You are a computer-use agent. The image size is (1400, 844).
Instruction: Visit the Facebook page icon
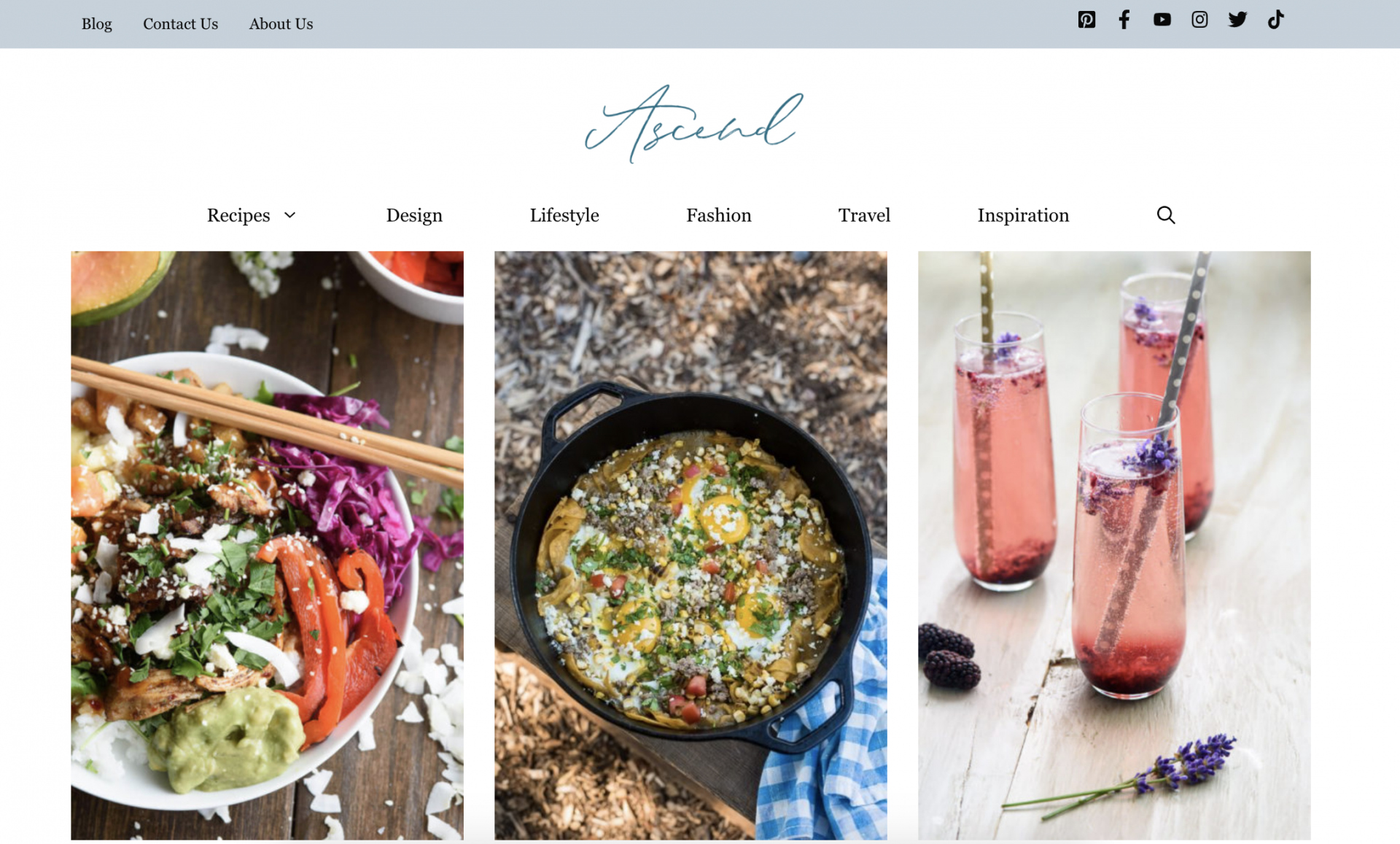tap(1124, 20)
